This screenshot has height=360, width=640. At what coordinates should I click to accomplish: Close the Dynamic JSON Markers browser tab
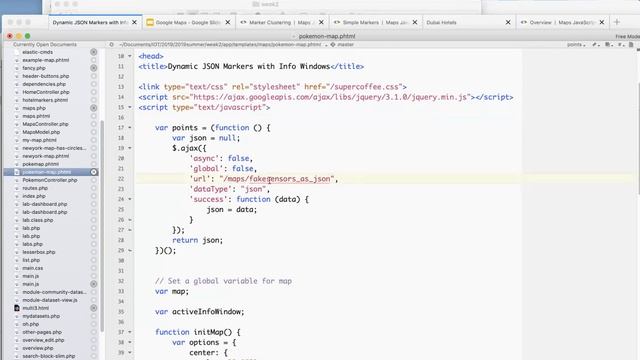[134, 22]
